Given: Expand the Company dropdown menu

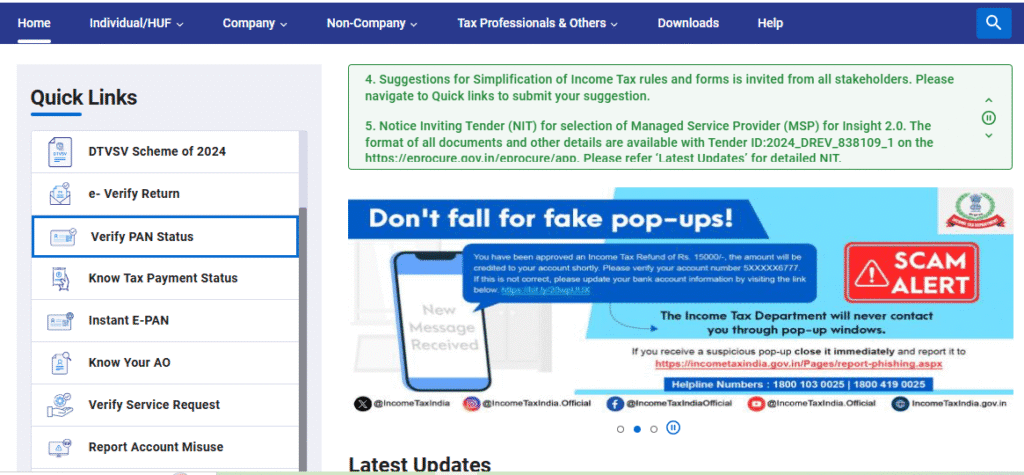Looking at the screenshot, I should pyautogui.click(x=255, y=23).
